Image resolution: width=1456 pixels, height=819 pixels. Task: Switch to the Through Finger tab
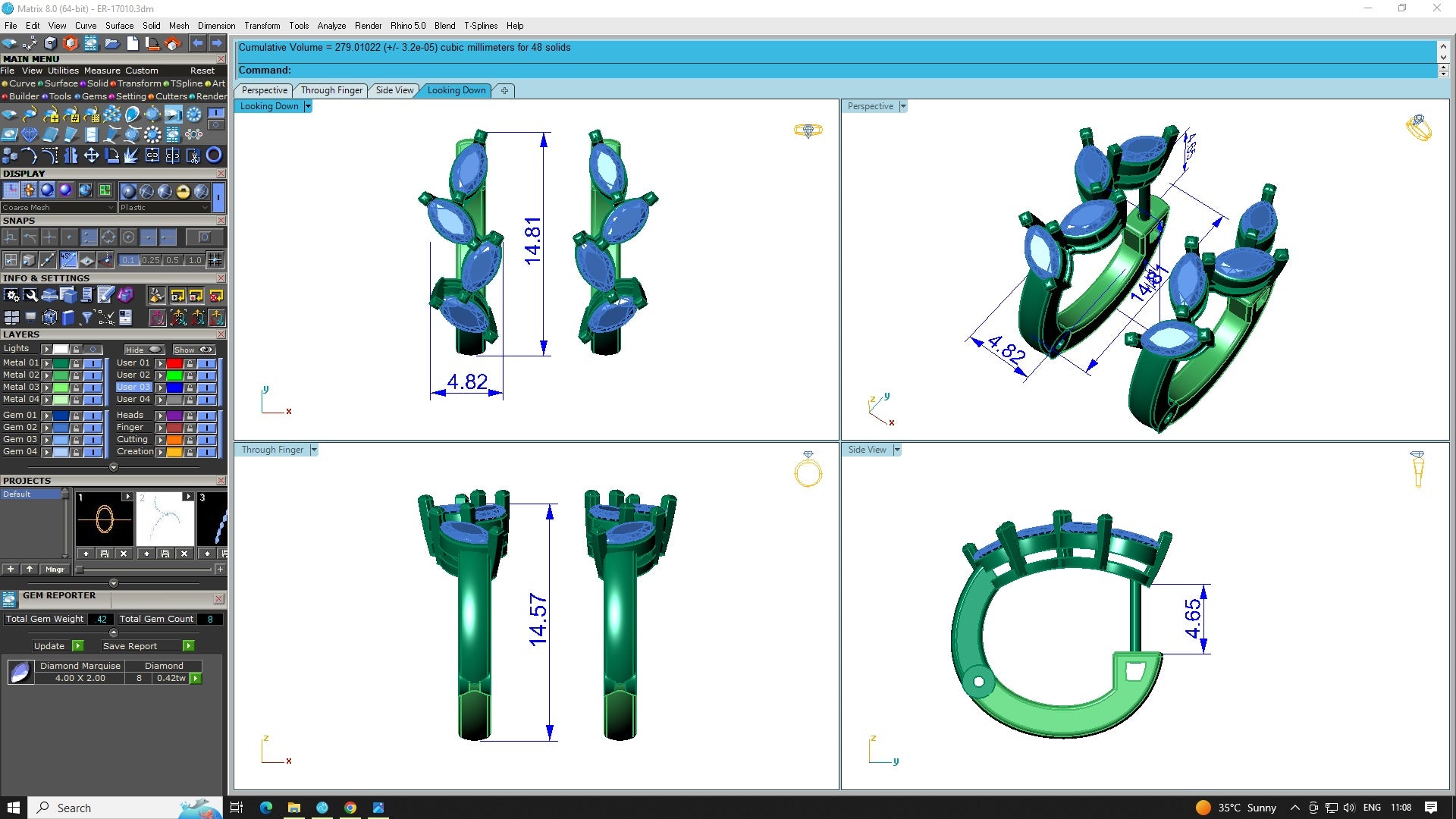point(331,90)
